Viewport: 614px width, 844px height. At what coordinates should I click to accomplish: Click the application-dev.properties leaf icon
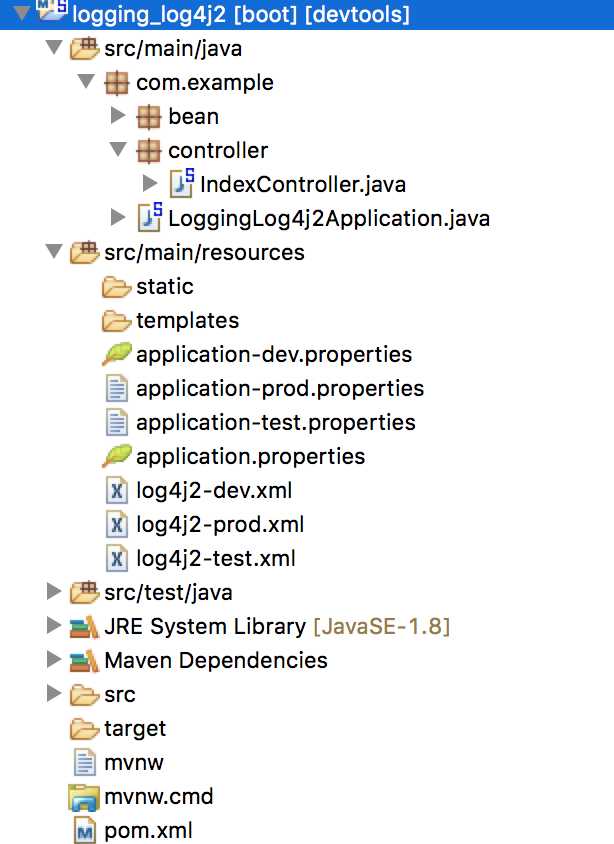(x=117, y=354)
